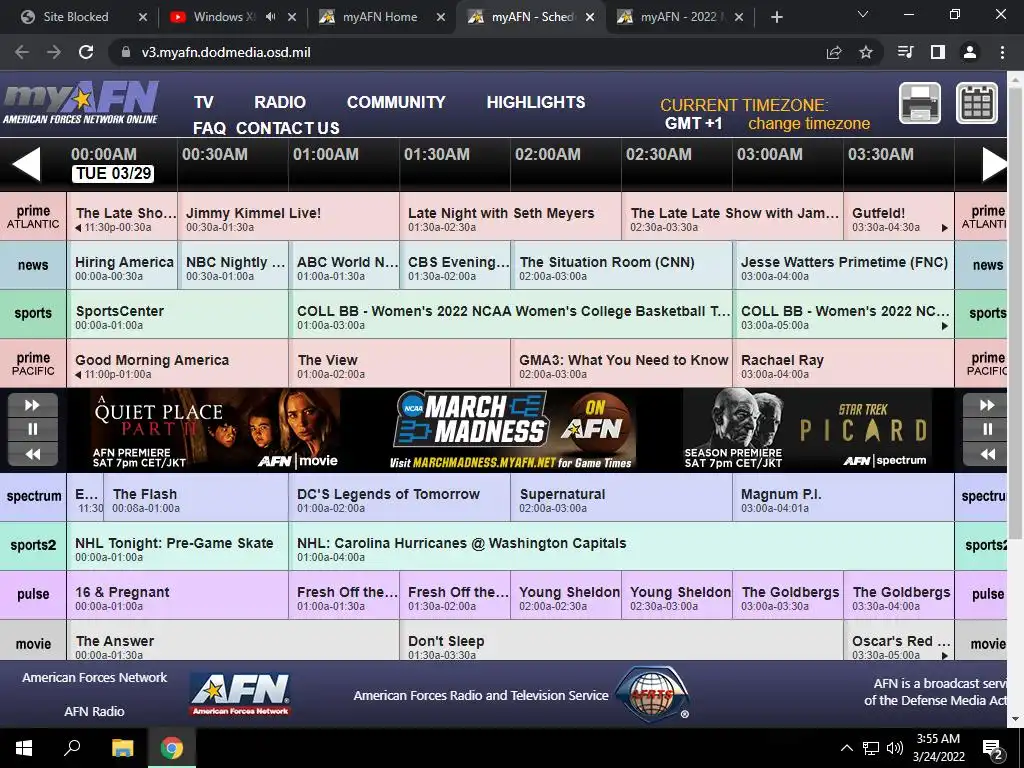Open A Quiet Place Part II banner

(x=216, y=430)
